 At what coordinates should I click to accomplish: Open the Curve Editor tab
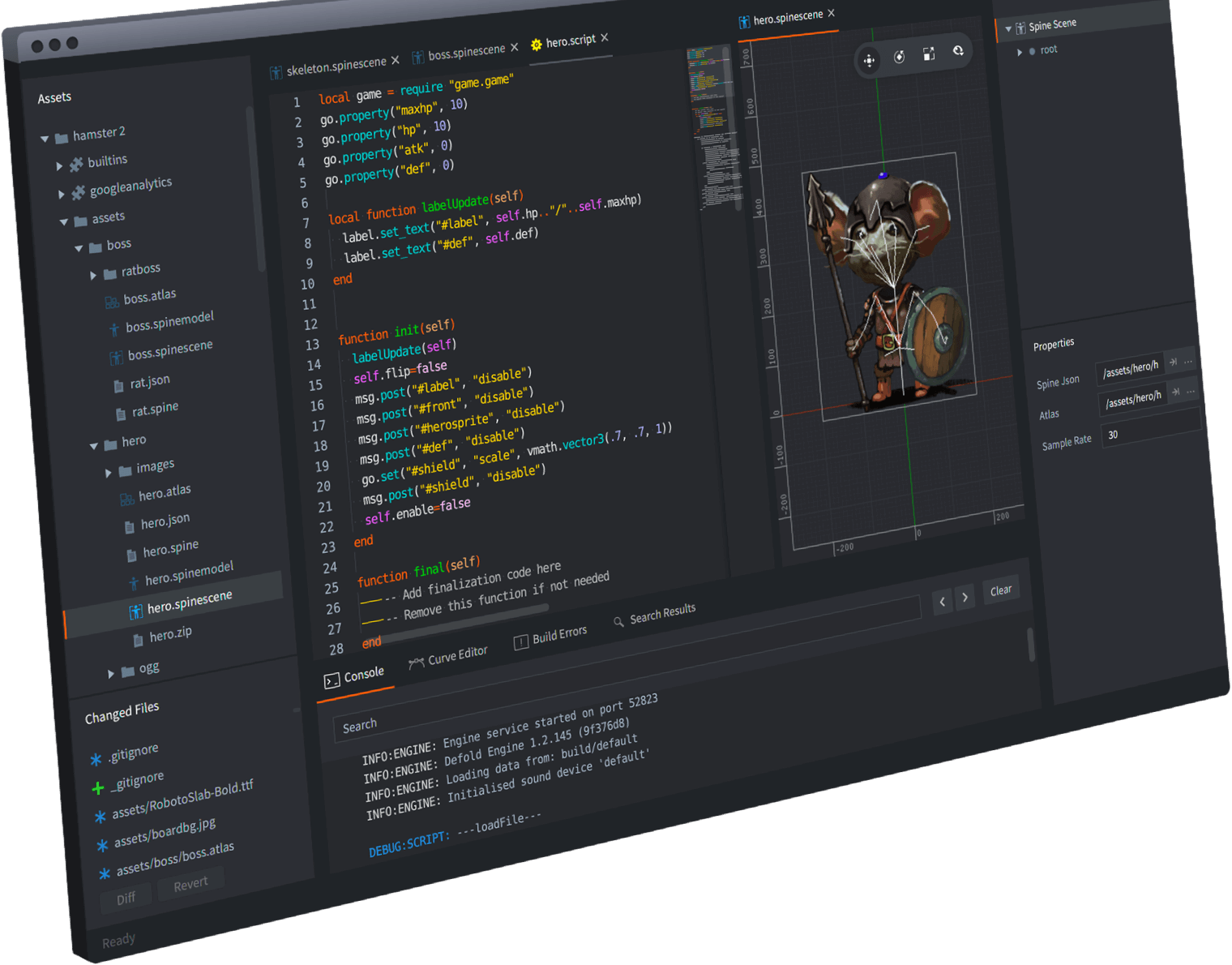pos(448,658)
